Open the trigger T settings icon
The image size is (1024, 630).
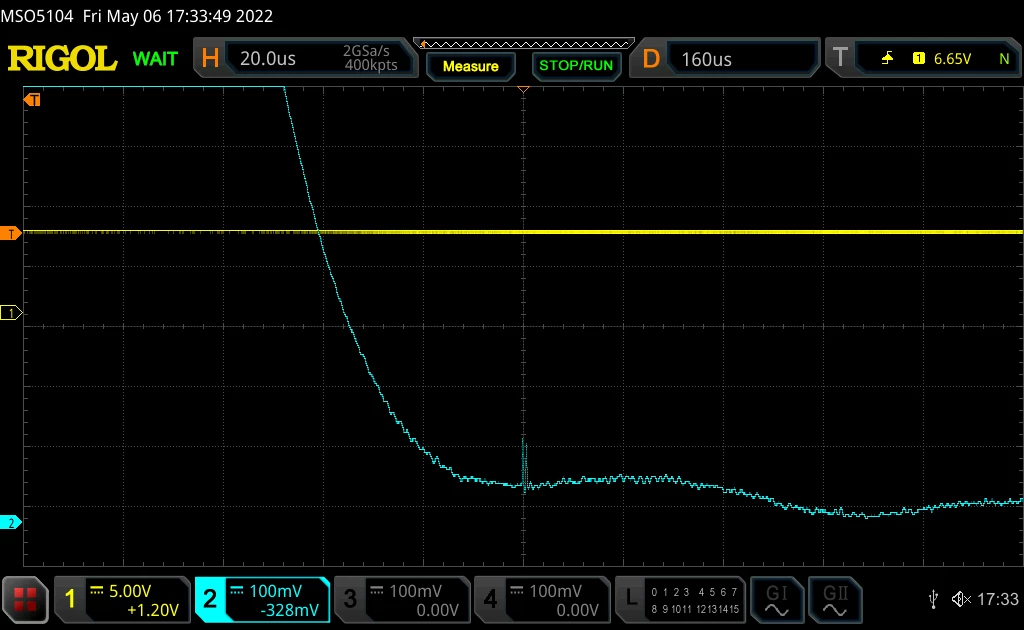(840, 58)
